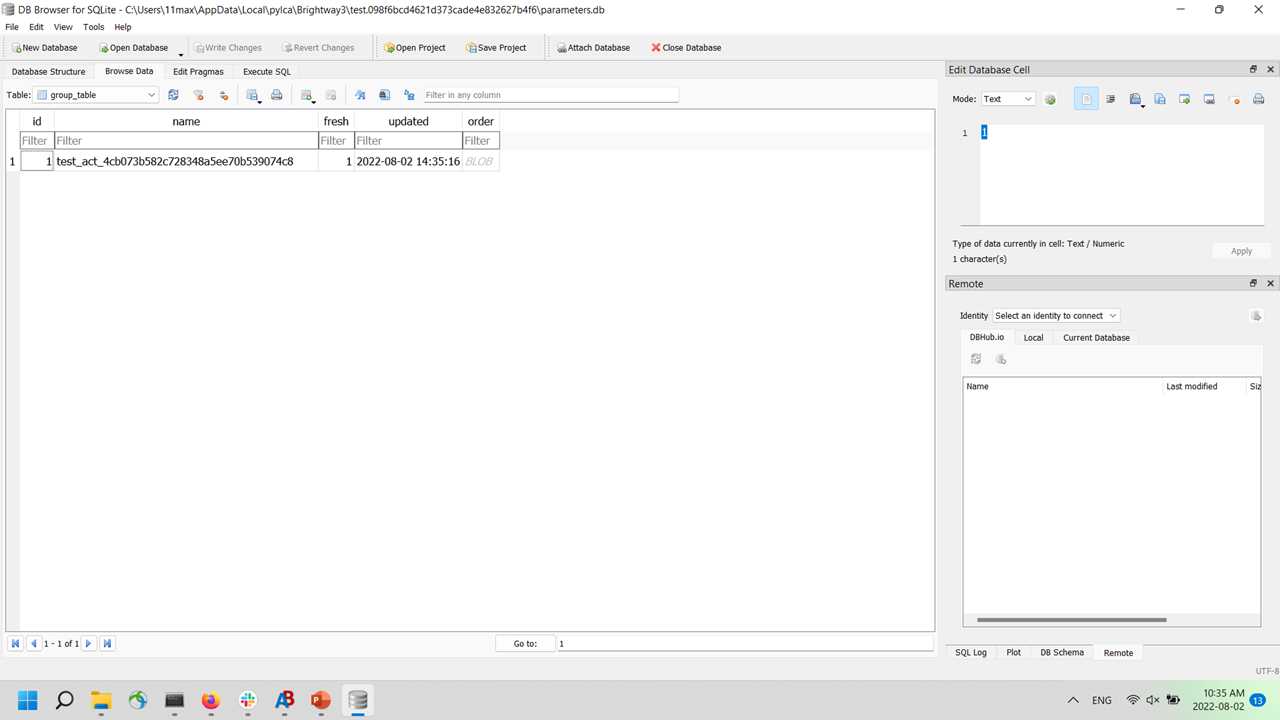Image resolution: width=1280 pixels, height=720 pixels.
Task: Click the Filter in any column field
Action: (x=550, y=95)
